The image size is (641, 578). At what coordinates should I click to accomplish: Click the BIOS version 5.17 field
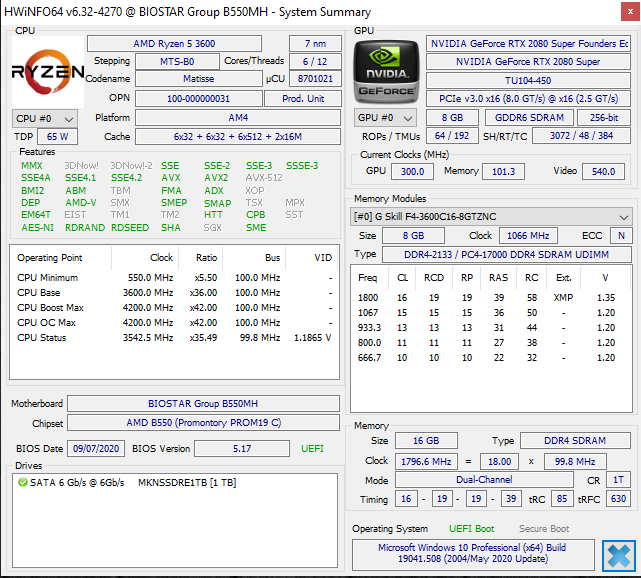coord(242,449)
